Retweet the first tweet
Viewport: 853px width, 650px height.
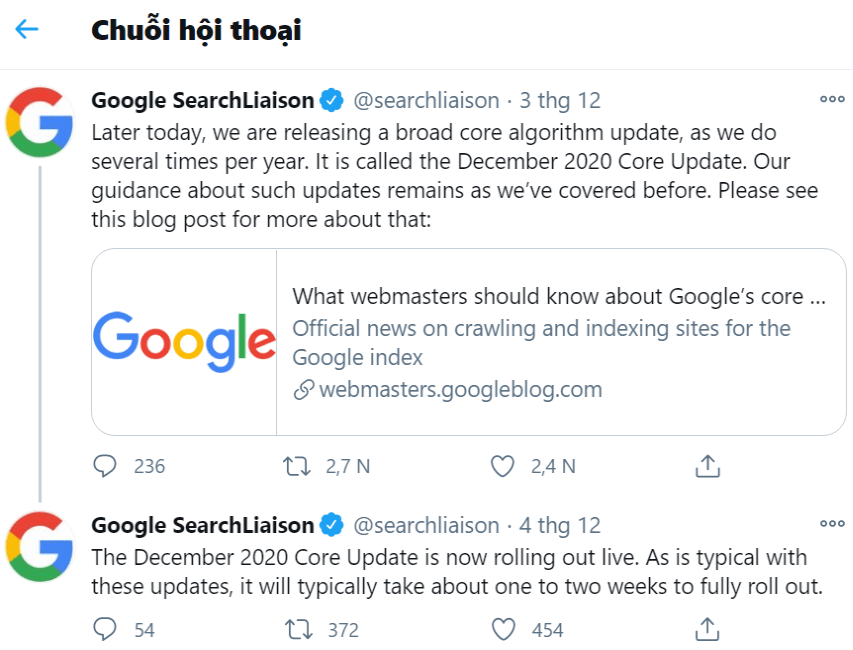coord(298,466)
